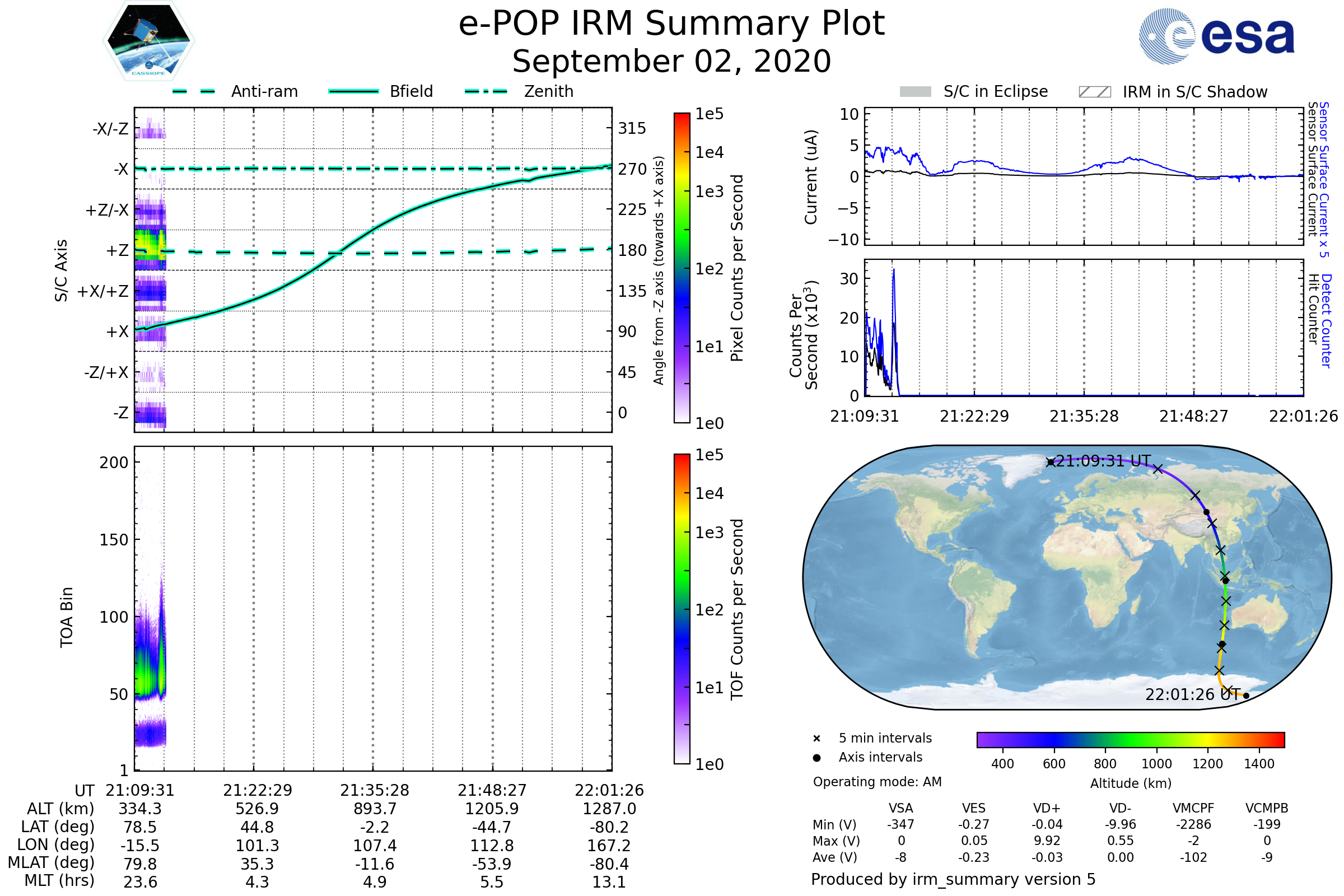Click the CASSIOPE mission hexagon logo
1344x896 pixels.
tap(148, 41)
